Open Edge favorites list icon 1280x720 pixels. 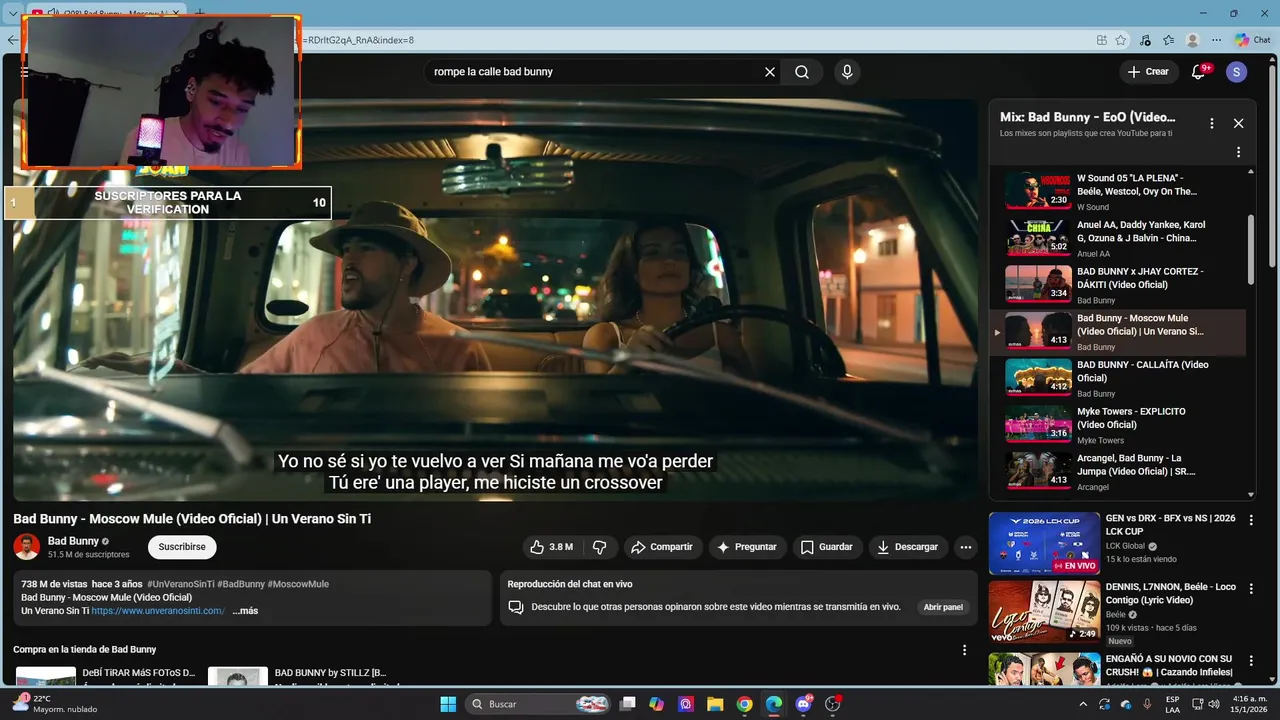1168,40
